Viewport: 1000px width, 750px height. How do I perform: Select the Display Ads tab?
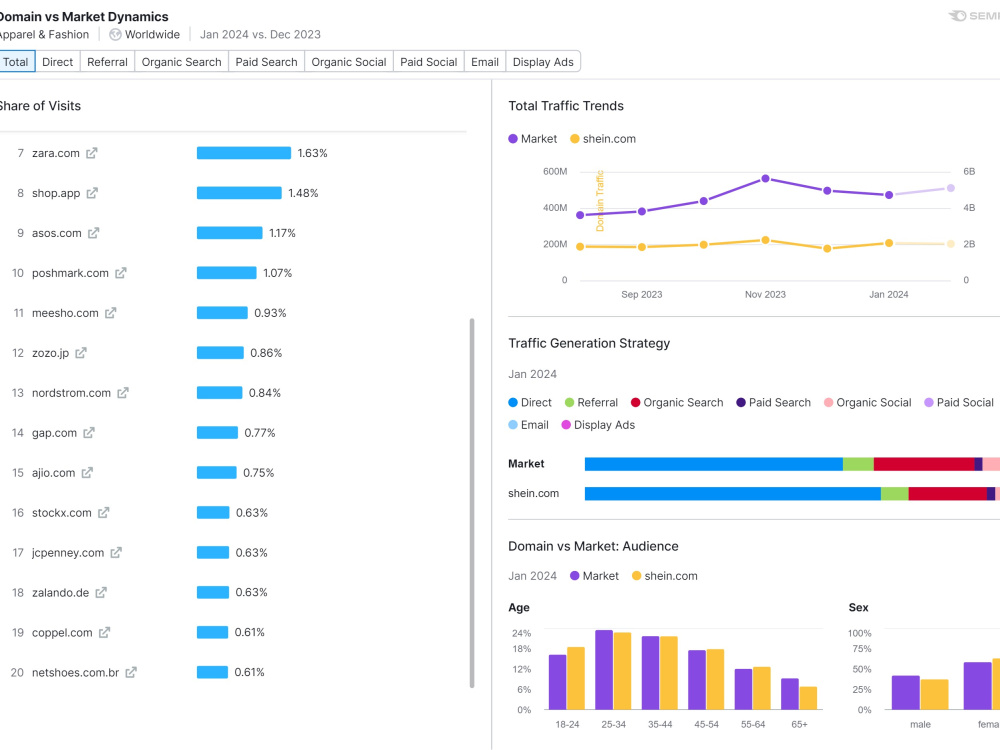click(543, 62)
